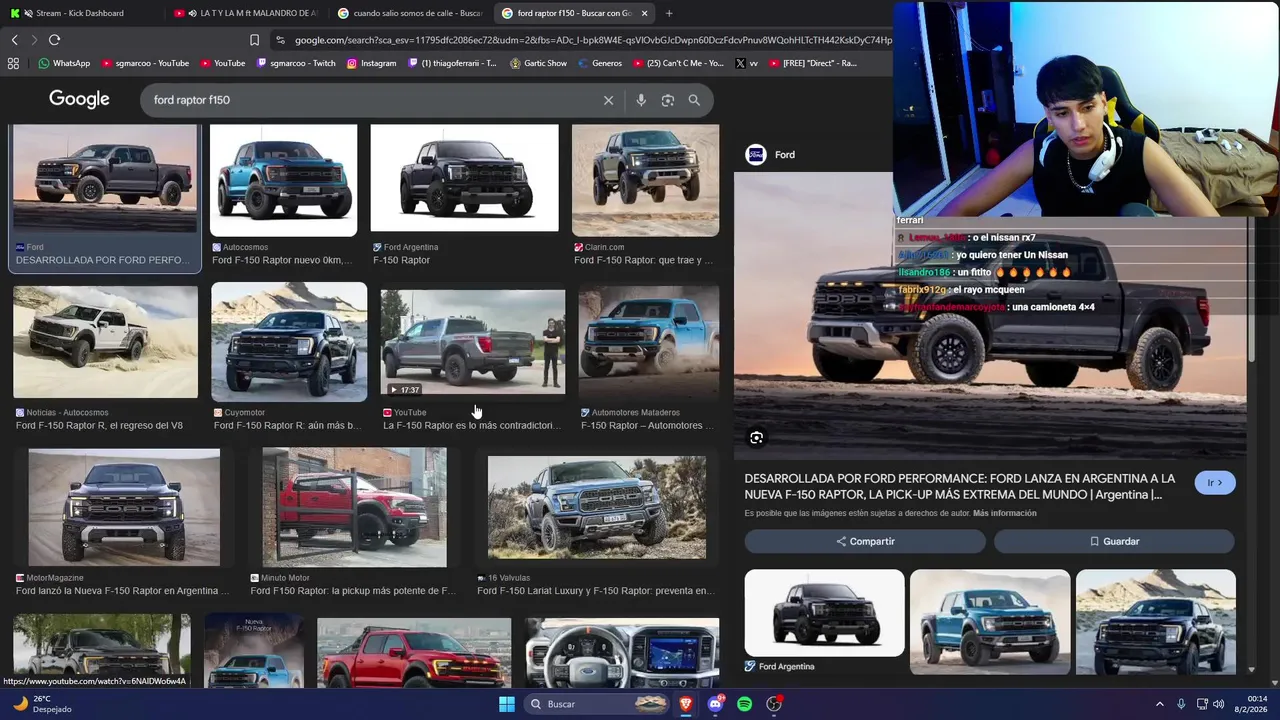Select the Minuto Motor red Raptor thumbnail
This screenshot has height=720, width=1280.
point(354,507)
